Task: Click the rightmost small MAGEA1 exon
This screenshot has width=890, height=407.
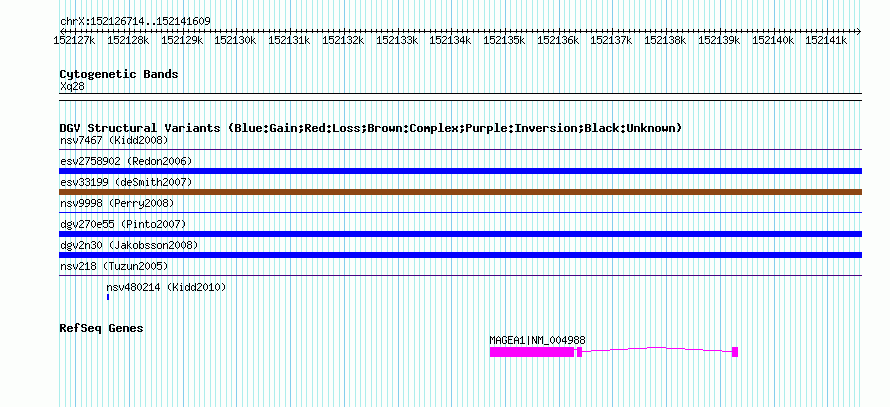Action: coord(735,352)
